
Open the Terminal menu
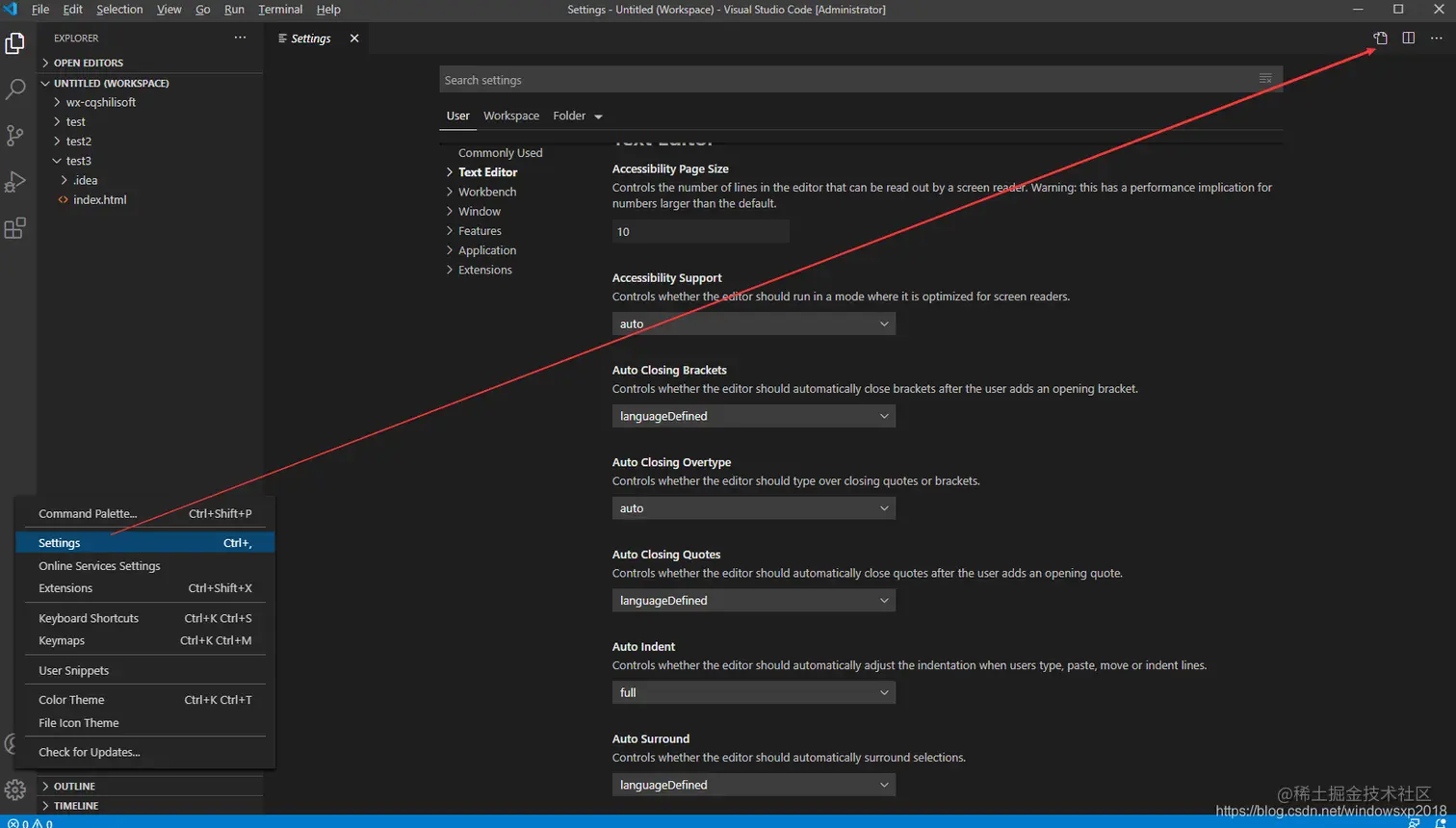(280, 10)
